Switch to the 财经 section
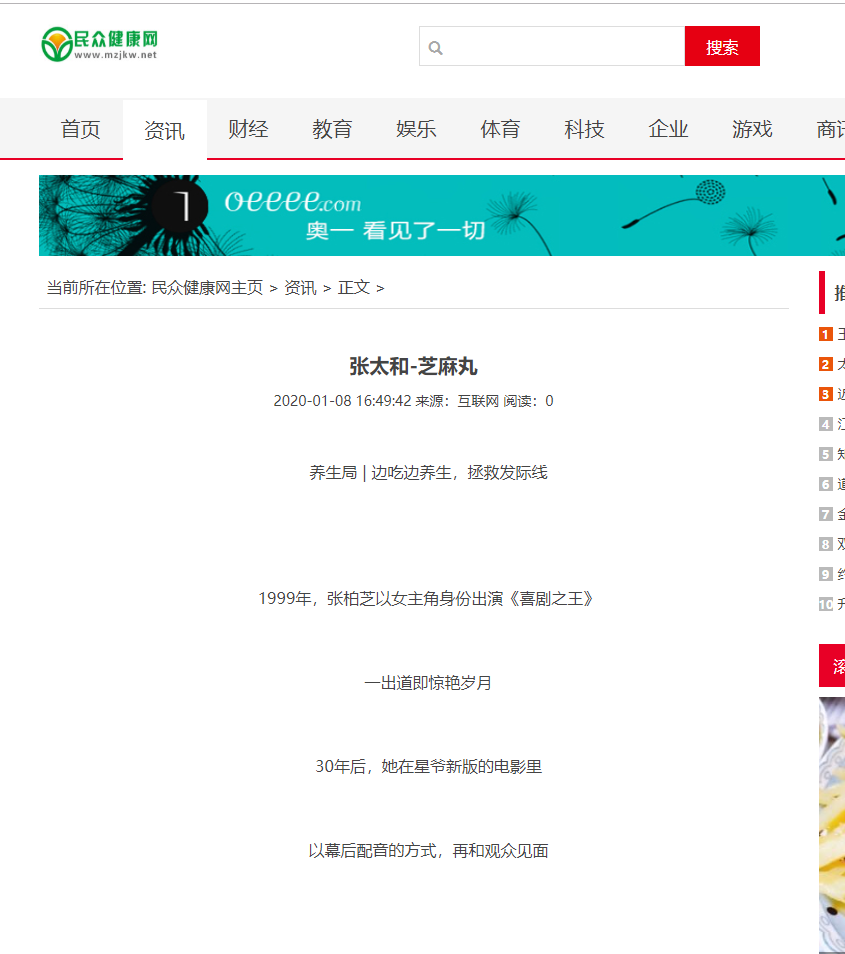 click(x=248, y=129)
